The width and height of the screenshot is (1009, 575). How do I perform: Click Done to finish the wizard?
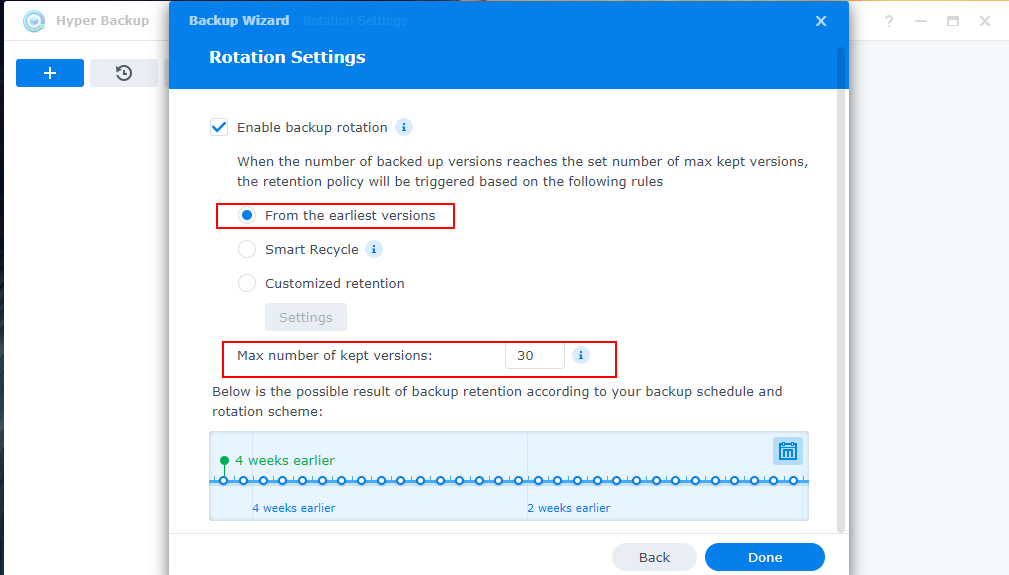[765, 557]
